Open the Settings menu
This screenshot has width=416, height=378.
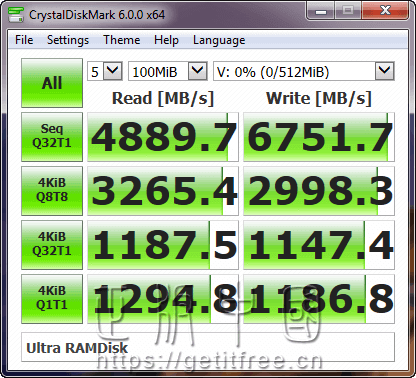[68, 40]
